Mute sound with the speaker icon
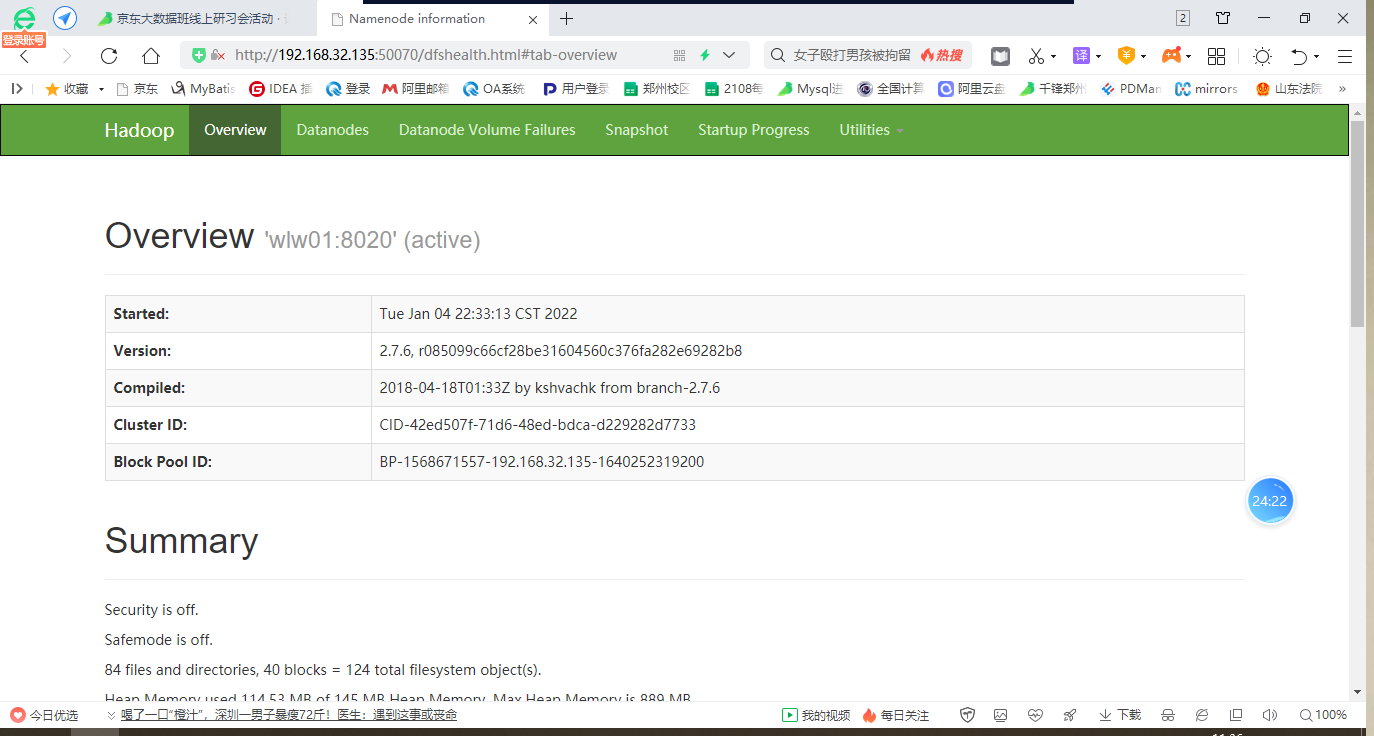Image resolution: width=1374 pixels, height=736 pixels. pos(1269,715)
